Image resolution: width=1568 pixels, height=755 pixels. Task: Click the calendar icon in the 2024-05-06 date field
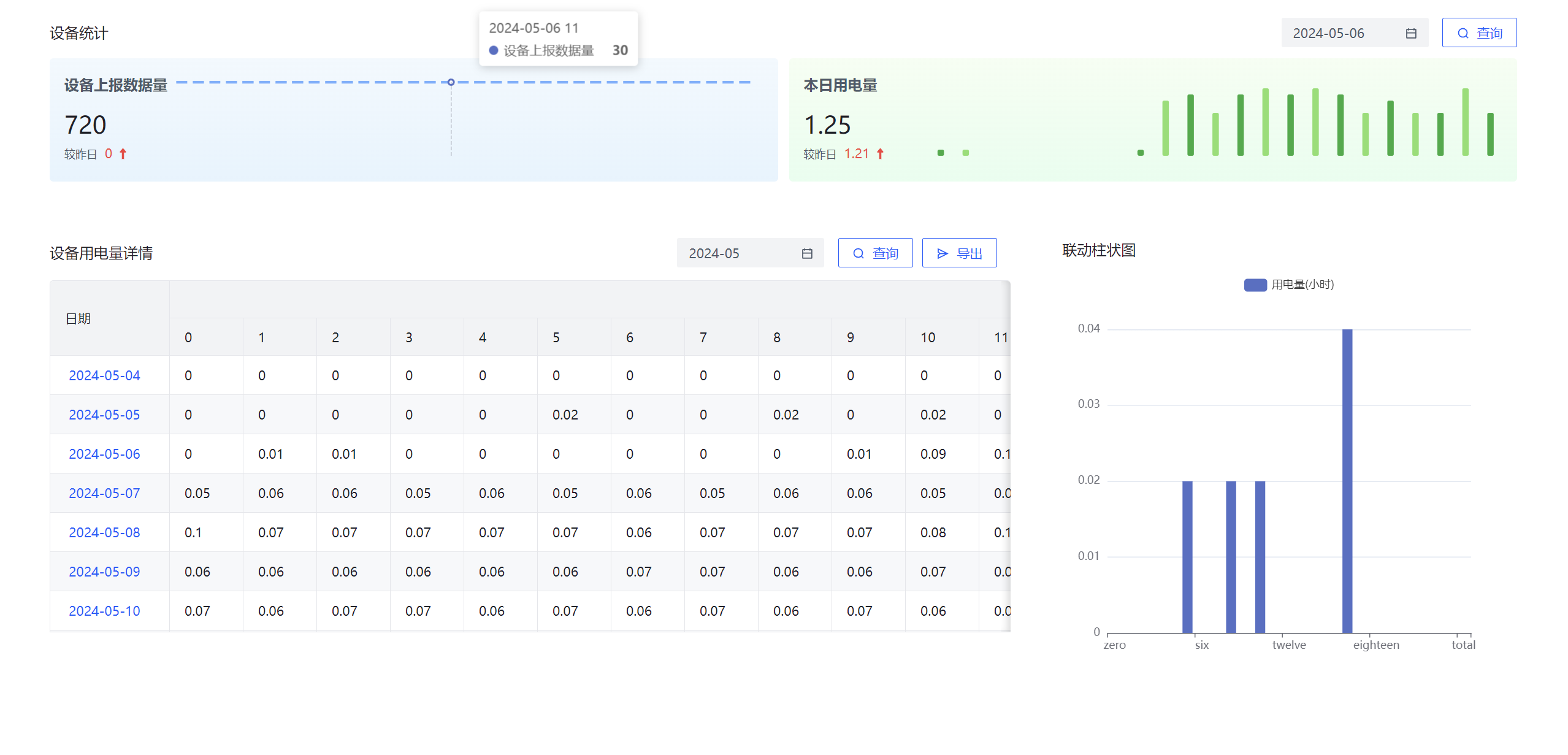point(1411,33)
